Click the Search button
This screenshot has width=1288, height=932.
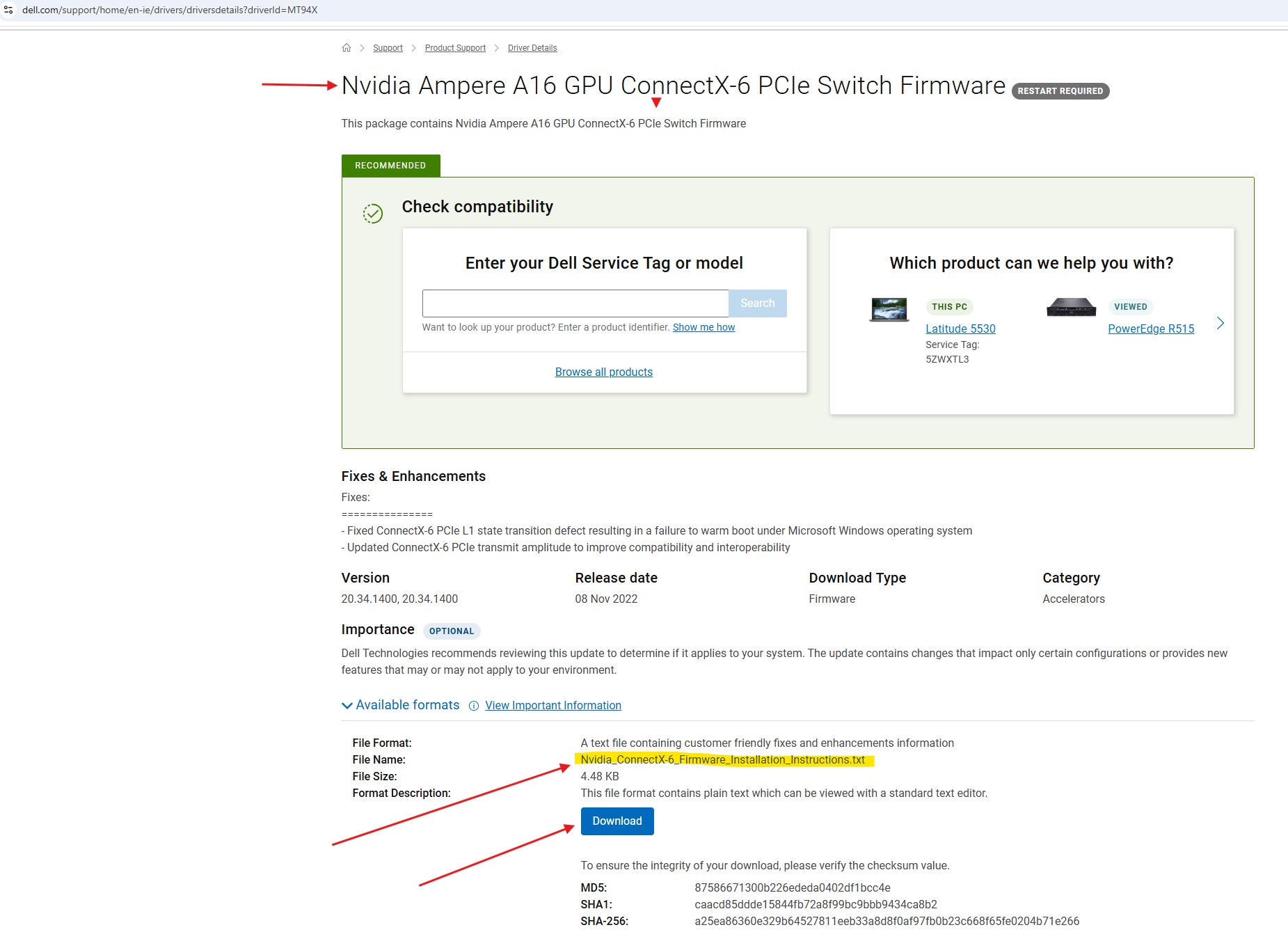pos(758,303)
